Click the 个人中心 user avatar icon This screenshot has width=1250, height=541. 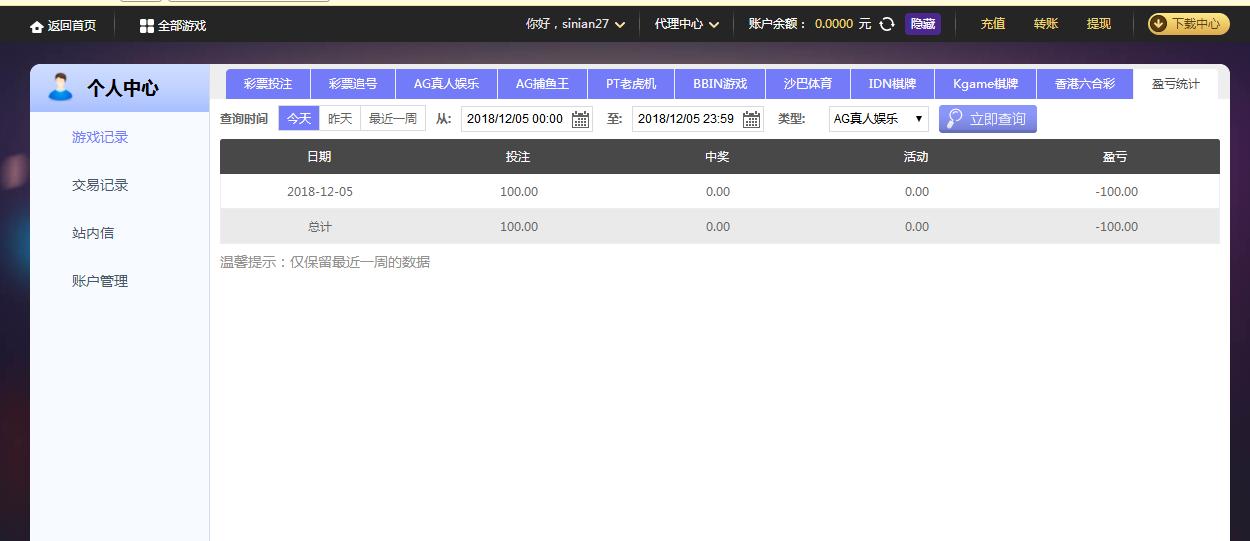[x=61, y=87]
